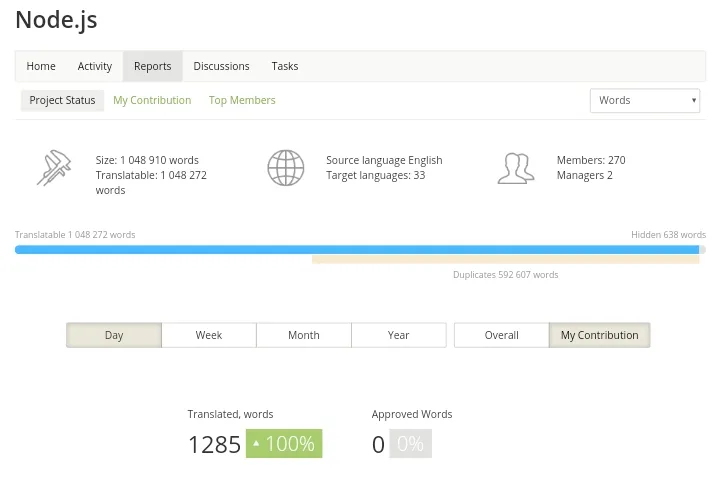Click the globe languages icon
Viewport: 720px width, 489px height.
286,168
